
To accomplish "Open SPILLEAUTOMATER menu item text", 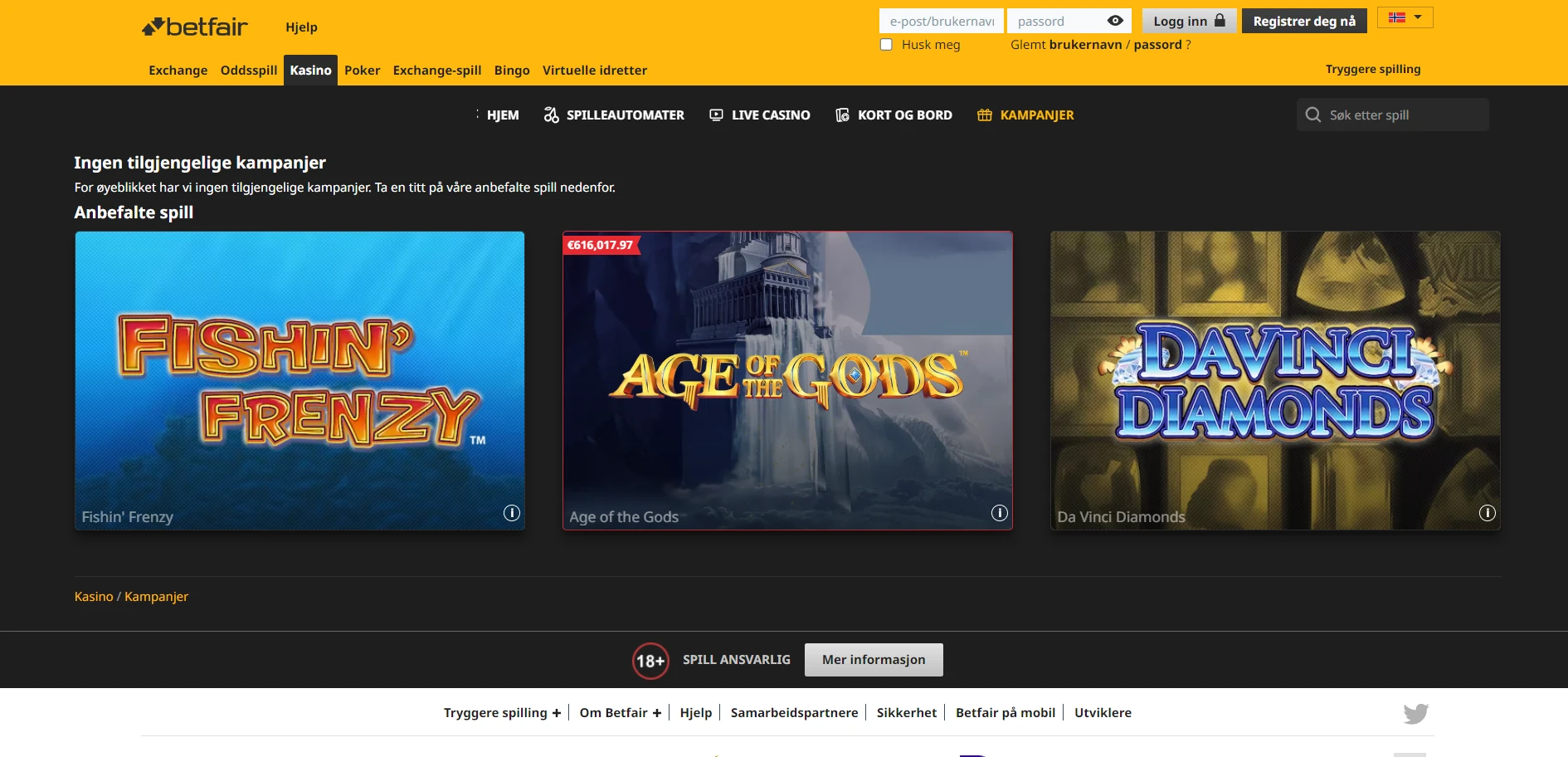I will pos(626,115).
